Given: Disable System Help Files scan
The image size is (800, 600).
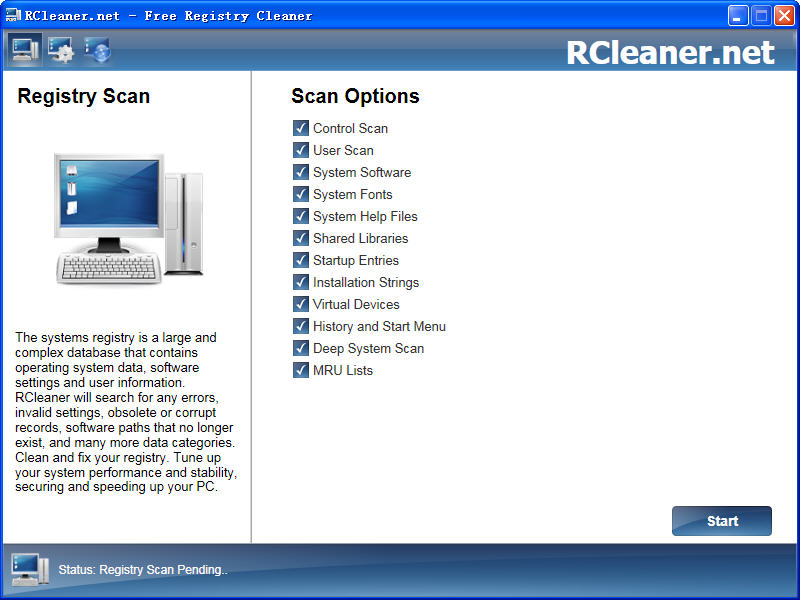Looking at the screenshot, I should [300, 216].
